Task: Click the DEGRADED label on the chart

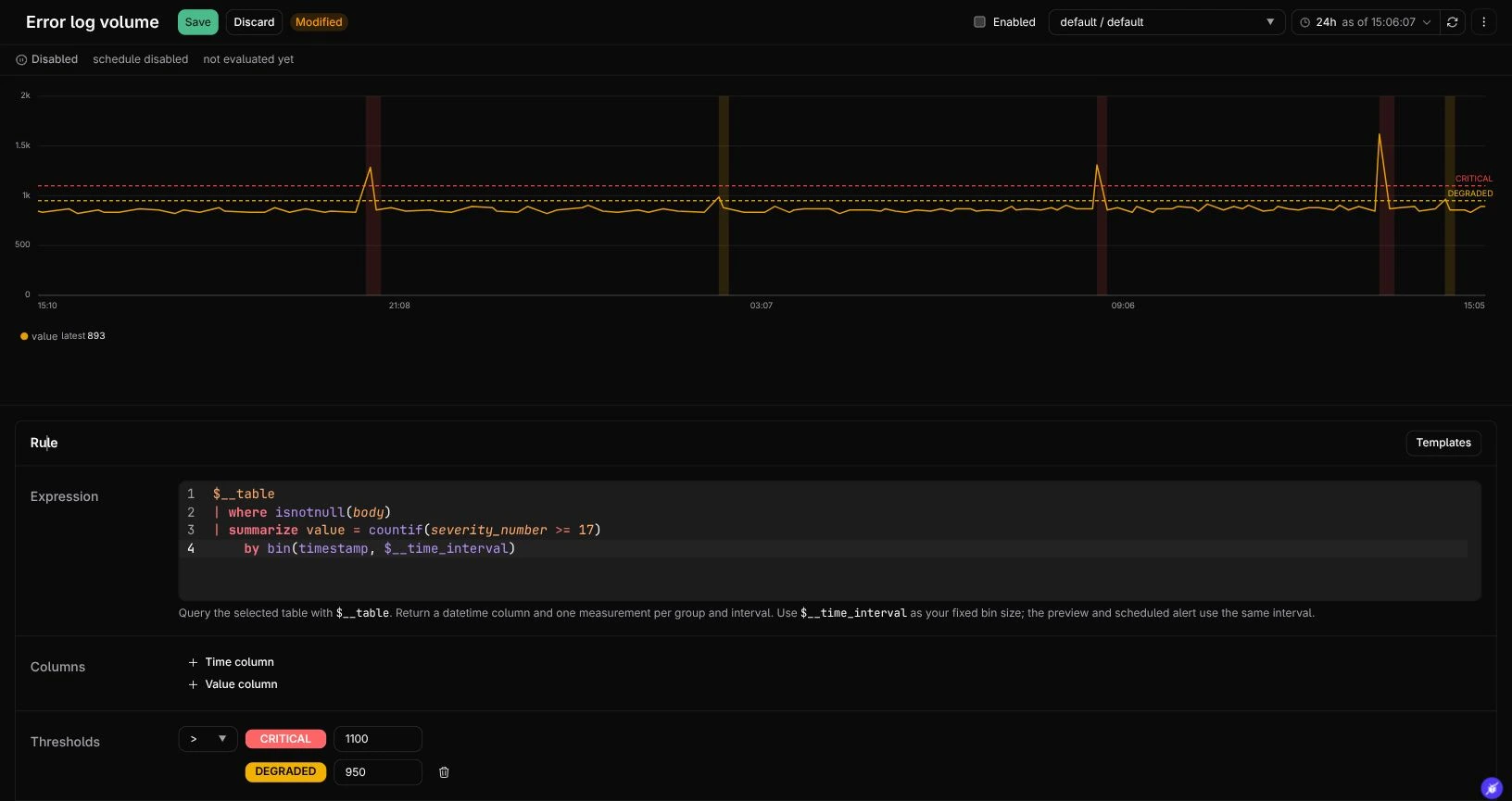Action: (1469, 194)
